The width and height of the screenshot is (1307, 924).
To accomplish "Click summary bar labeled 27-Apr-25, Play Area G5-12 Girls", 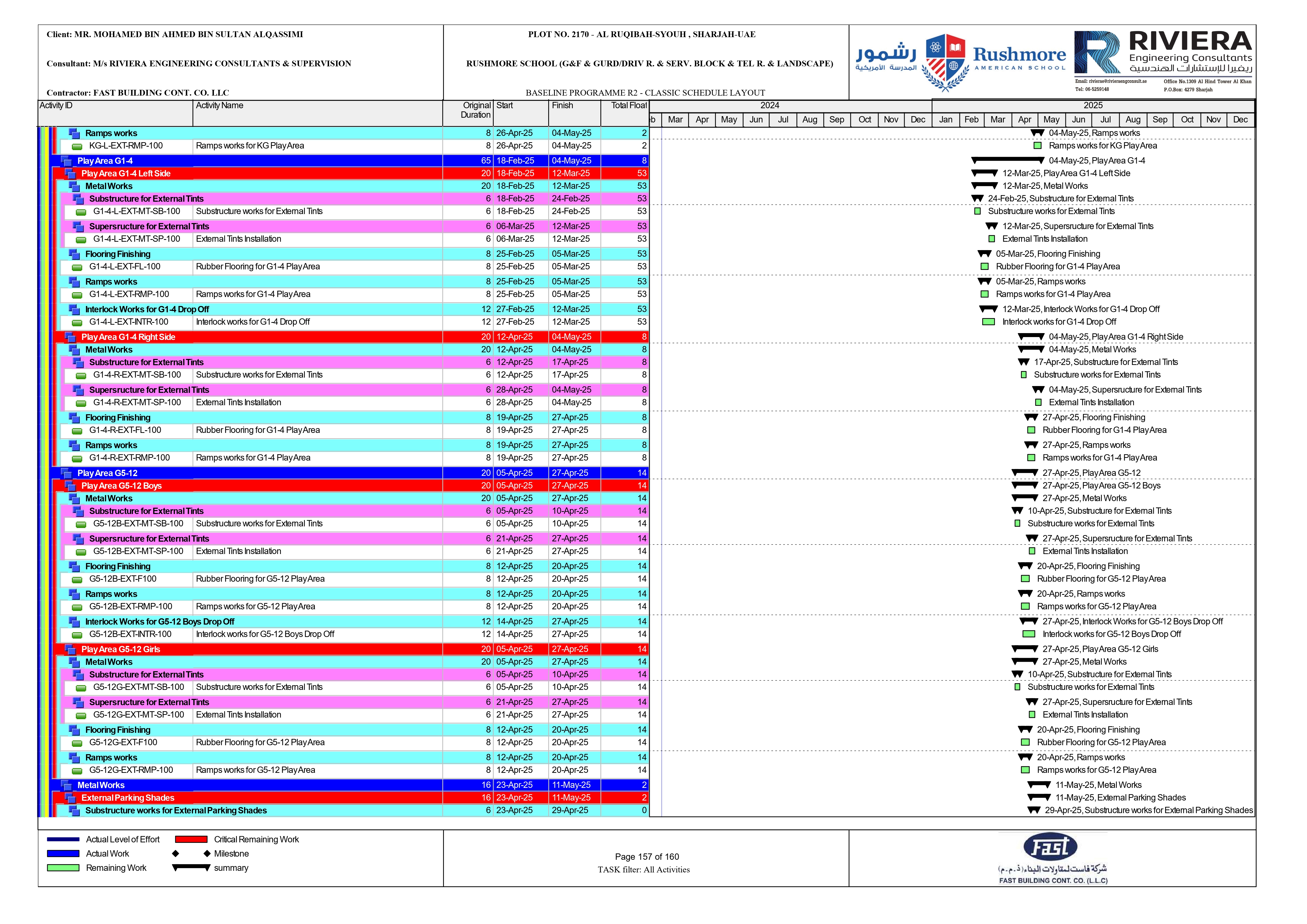I will 1025,649.
